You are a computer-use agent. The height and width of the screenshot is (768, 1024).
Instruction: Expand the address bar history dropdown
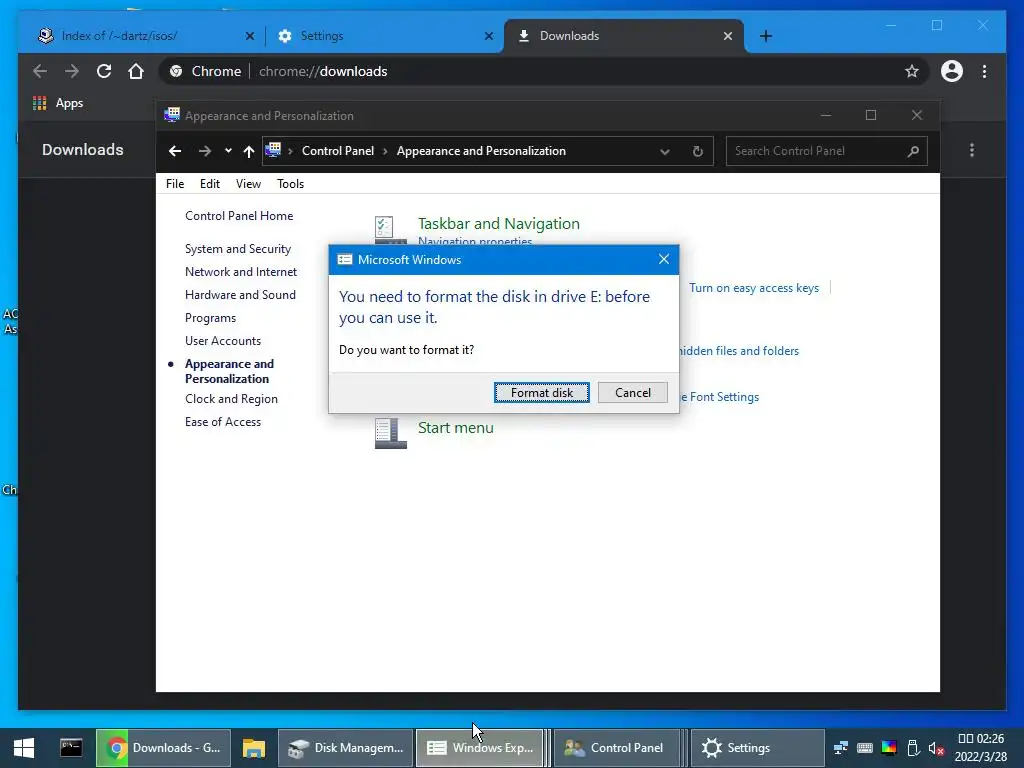point(664,152)
